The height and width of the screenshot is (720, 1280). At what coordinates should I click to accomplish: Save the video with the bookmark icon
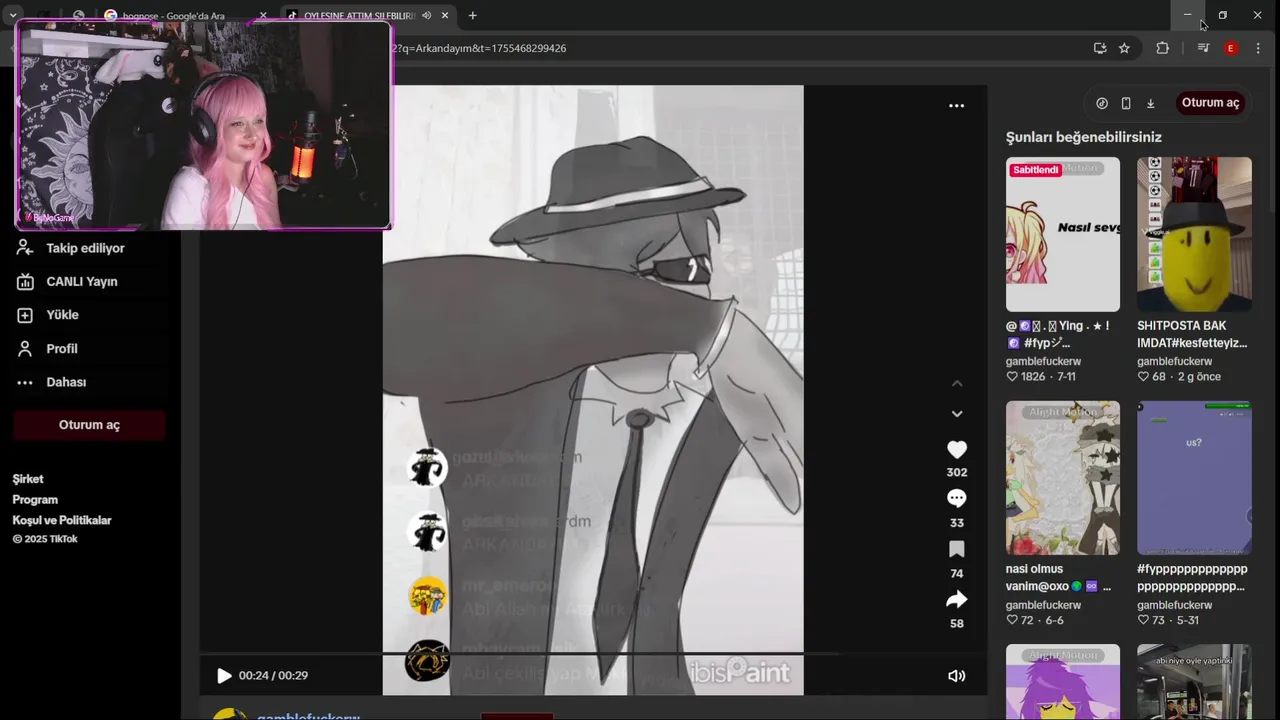[956, 549]
